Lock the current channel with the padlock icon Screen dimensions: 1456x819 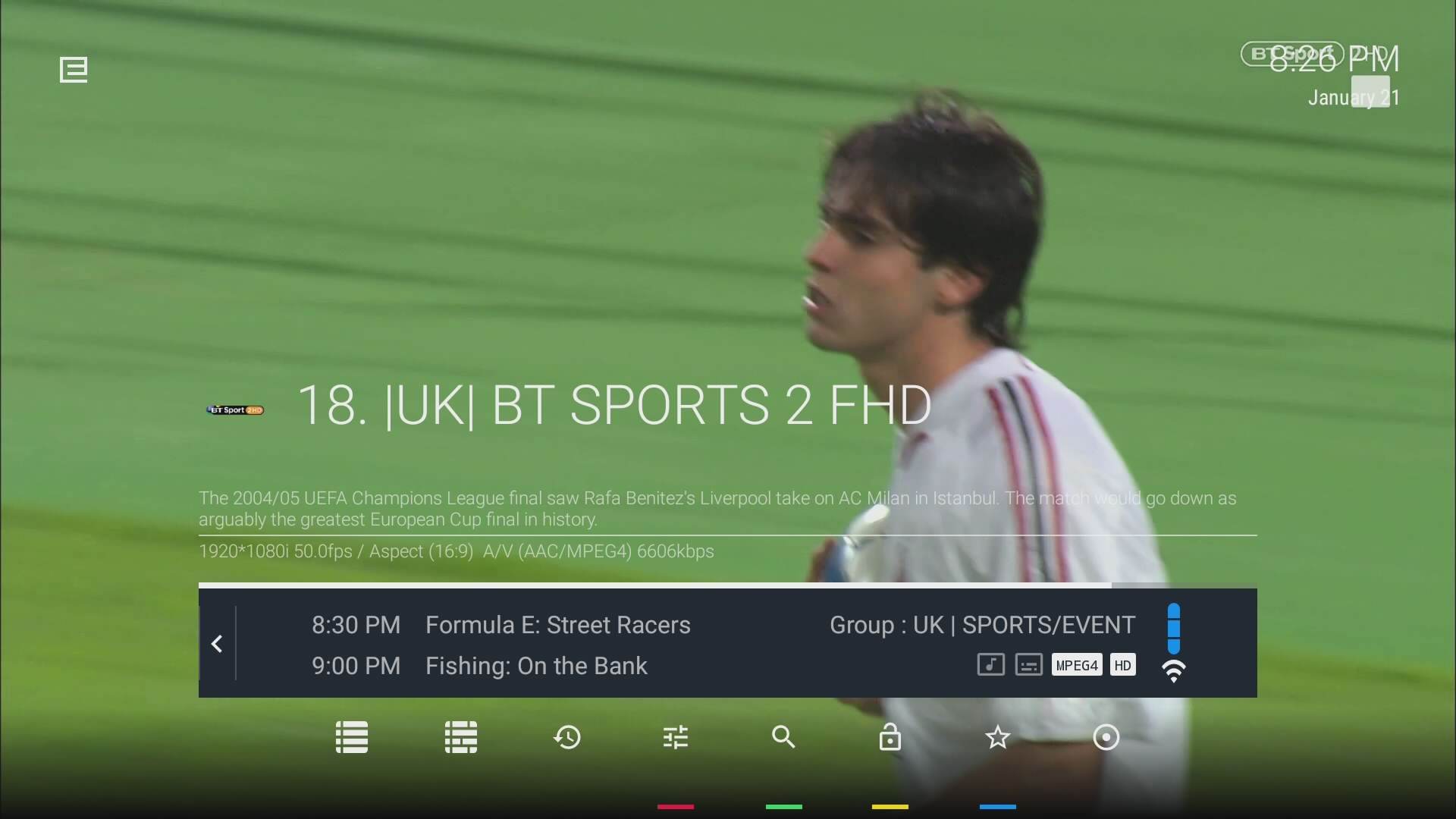[x=890, y=737]
